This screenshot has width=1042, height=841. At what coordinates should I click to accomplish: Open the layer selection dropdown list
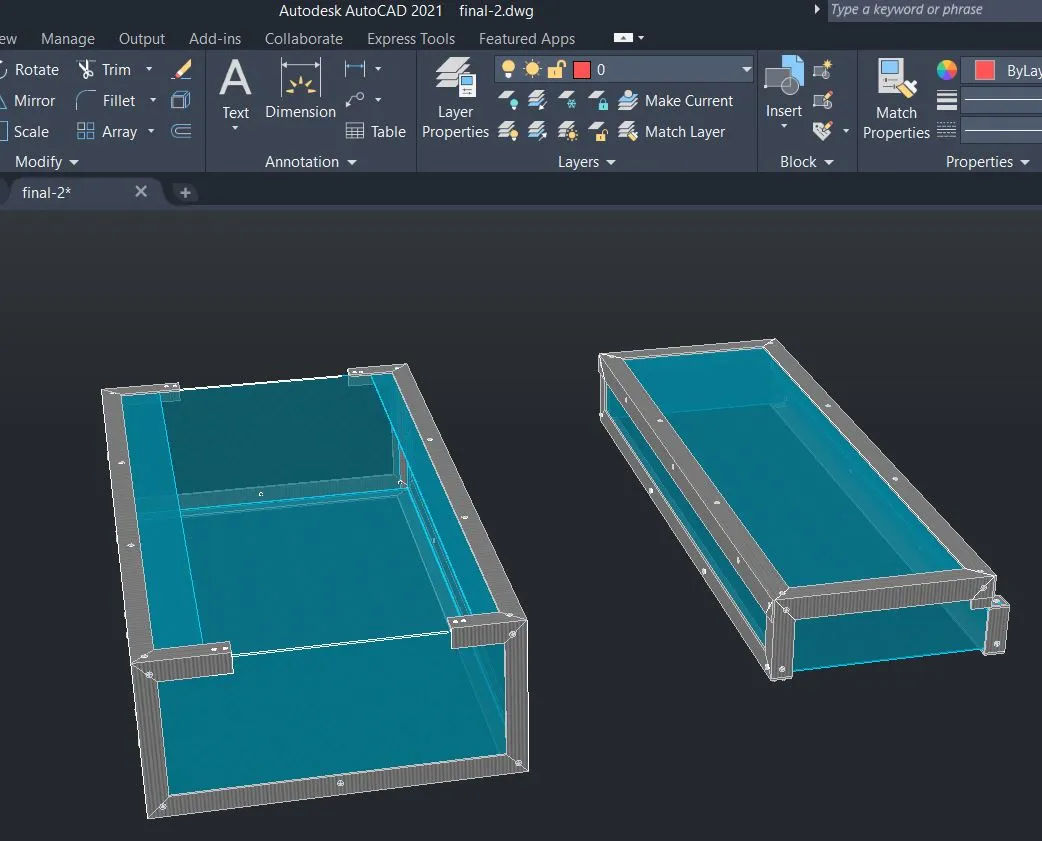point(746,70)
